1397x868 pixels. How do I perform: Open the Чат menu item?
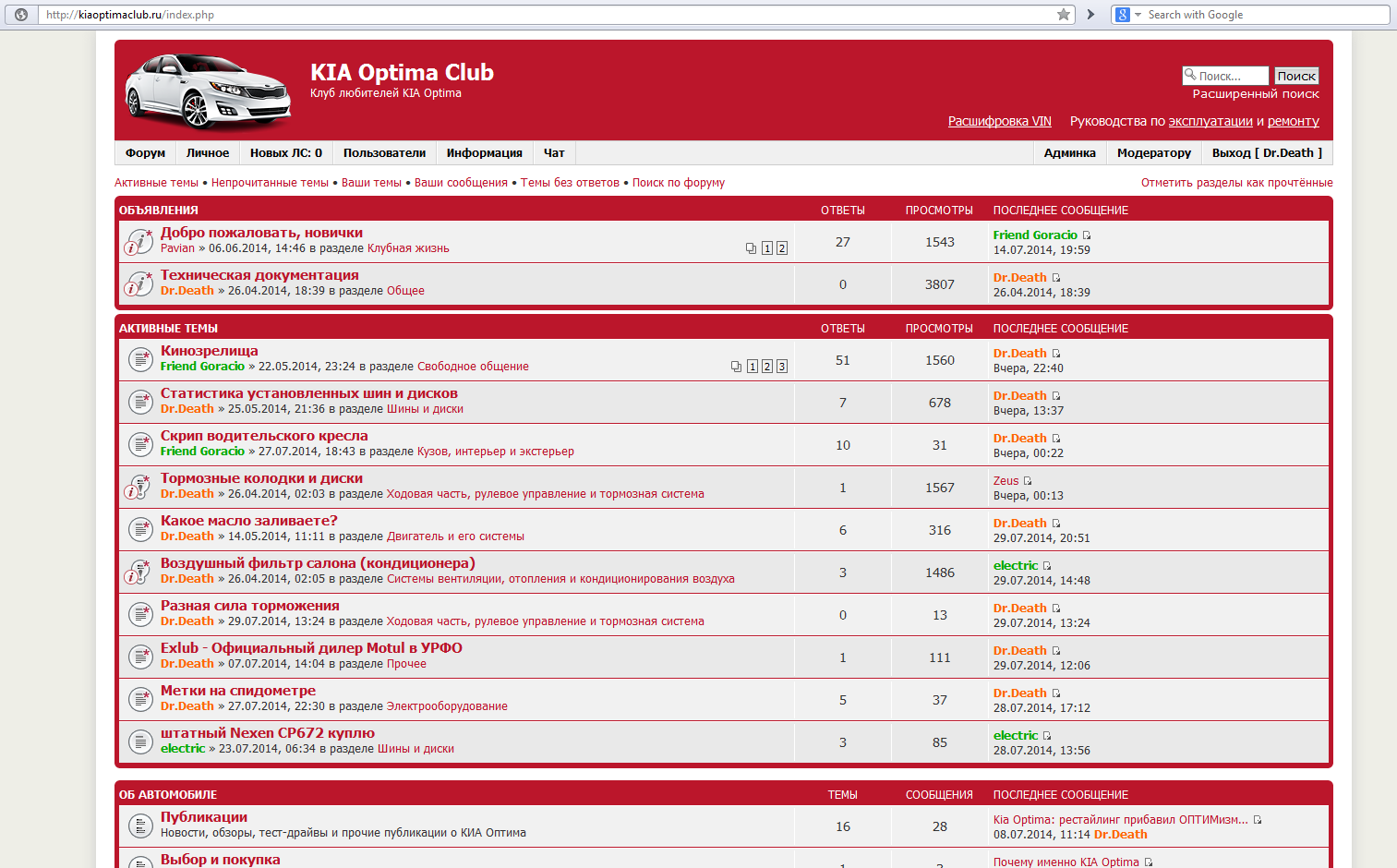tap(554, 153)
